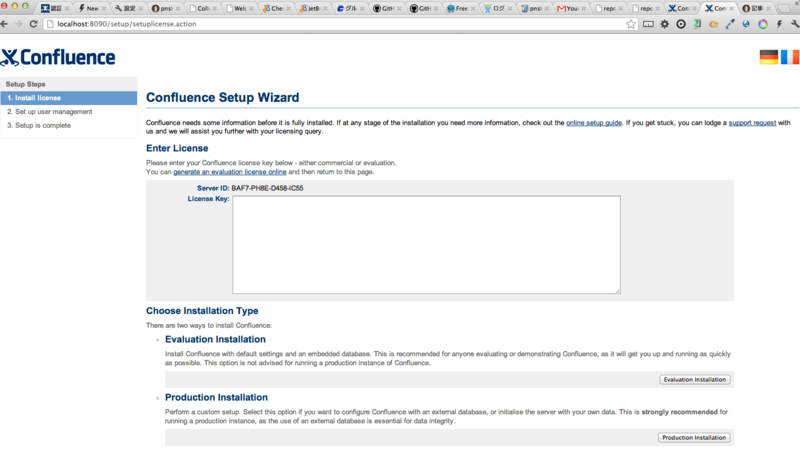800x456 pixels.
Task: Close the 'New' tab with lightning icon
Action: pos(104,9)
